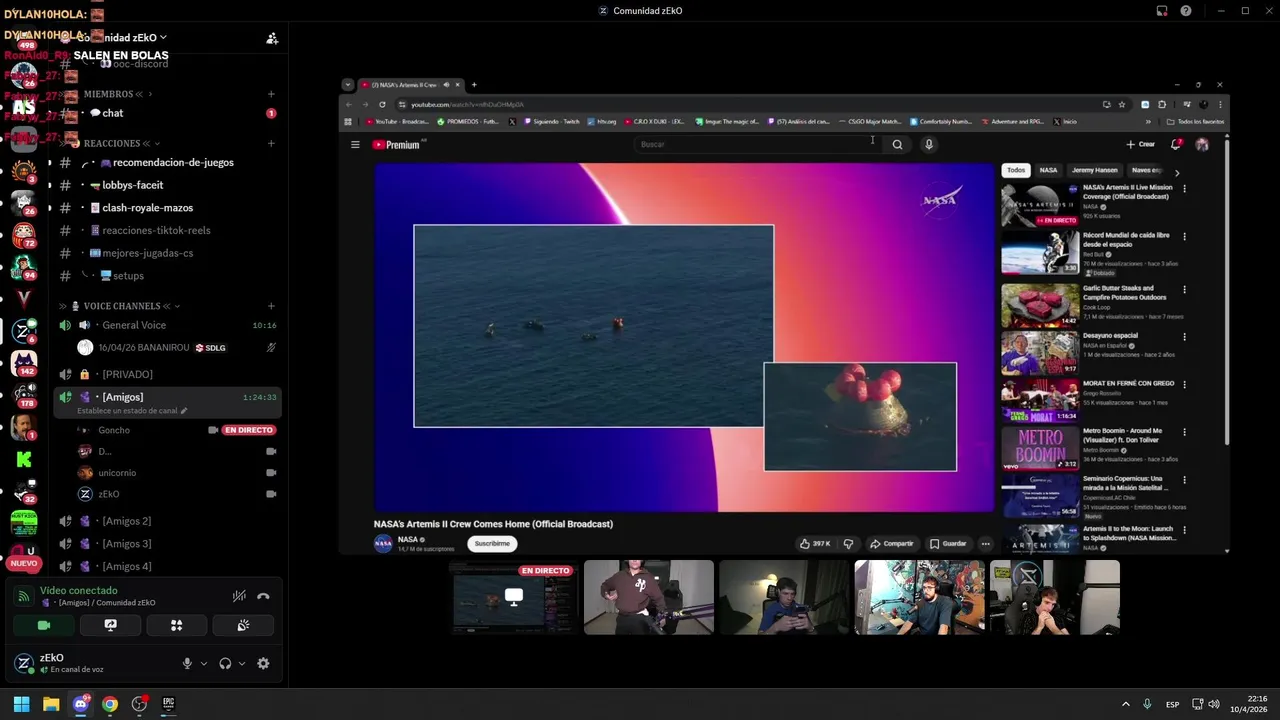The width and height of the screenshot is (1280, 720).
Task: Open Epic Games Launcher from the taskbar
Action: pyautogui.click(x=168, y=704)
